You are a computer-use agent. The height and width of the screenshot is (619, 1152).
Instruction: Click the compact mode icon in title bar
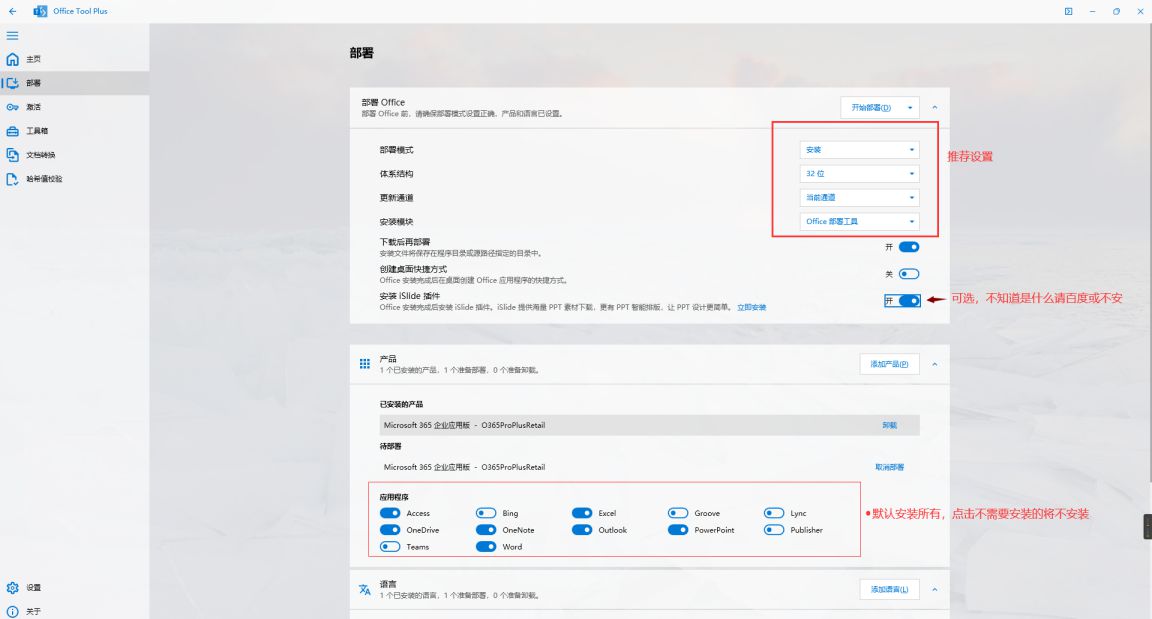pyautogui.click(x=1068, y=11)
